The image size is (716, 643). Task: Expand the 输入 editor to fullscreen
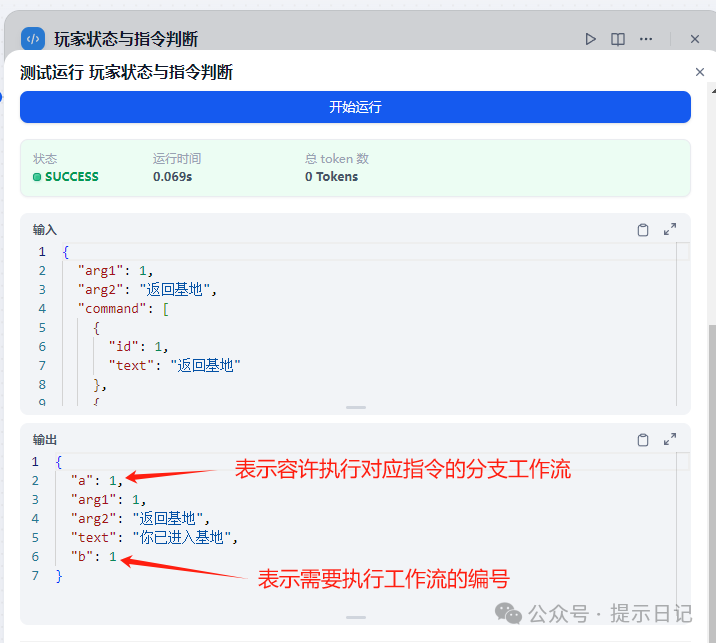[670, 230]
